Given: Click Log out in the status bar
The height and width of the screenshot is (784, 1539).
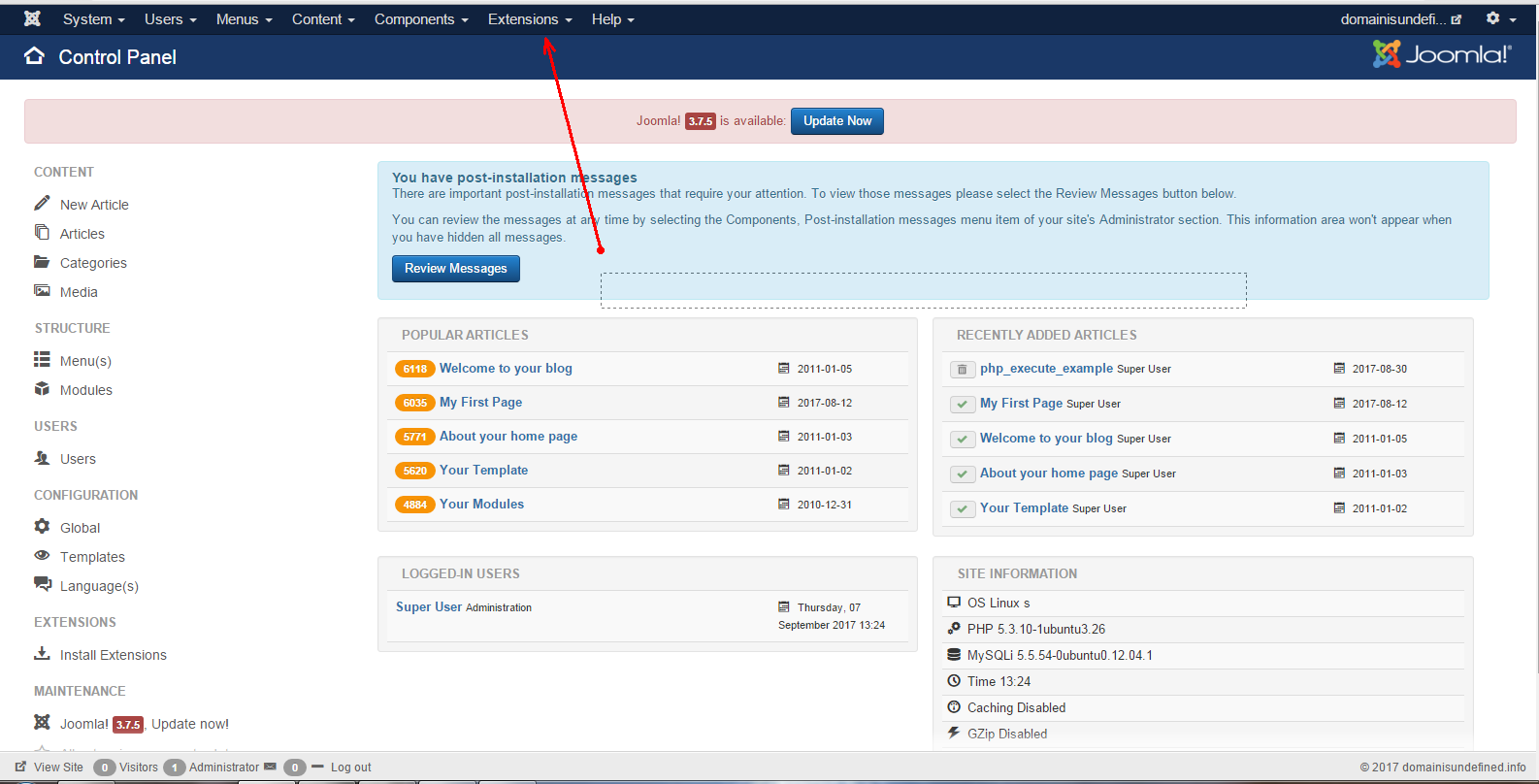Looking at the screenshot, I should [351, 767].
